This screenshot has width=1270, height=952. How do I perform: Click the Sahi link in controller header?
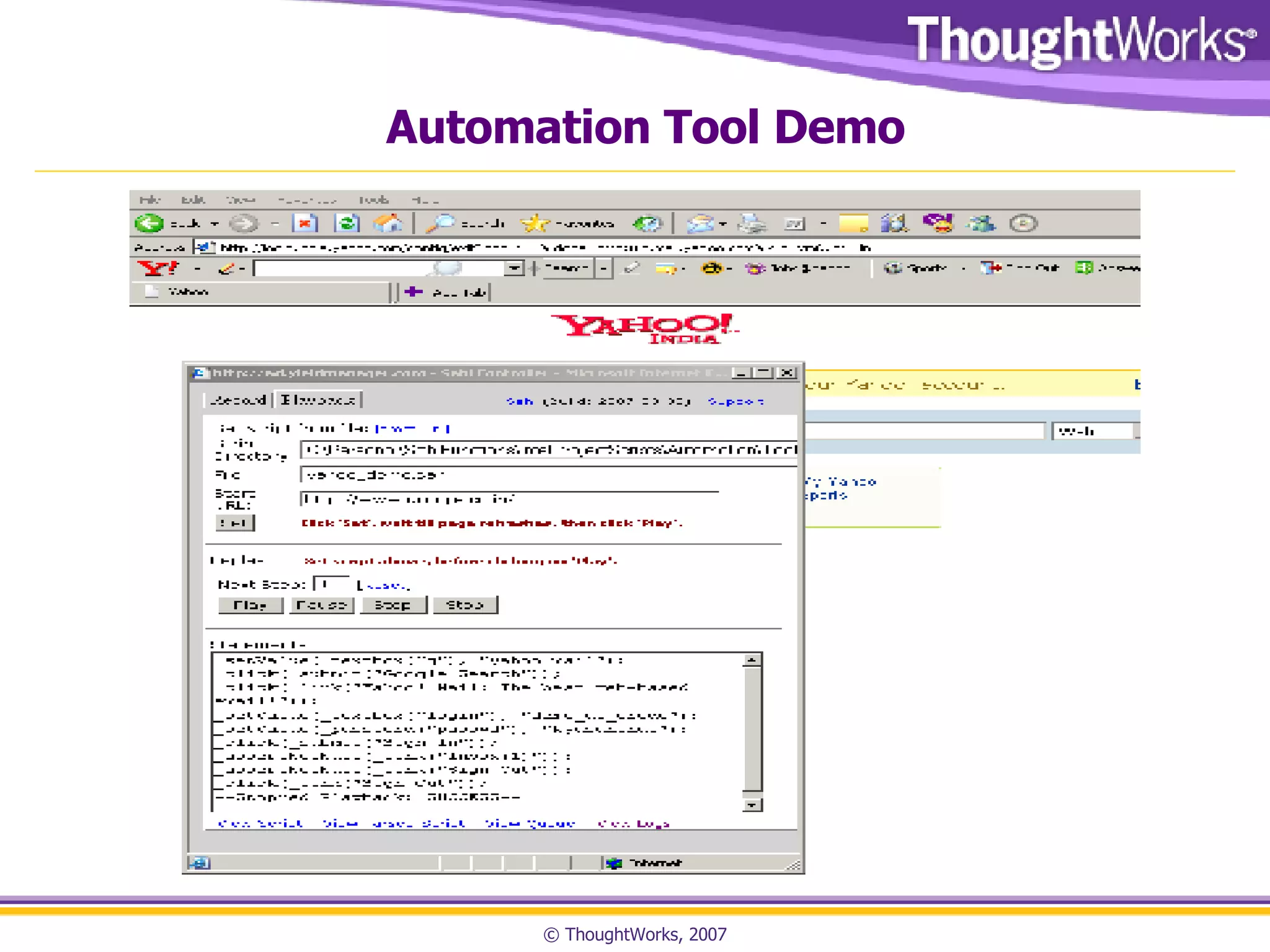pyautogui.click(x=520, y=402)
